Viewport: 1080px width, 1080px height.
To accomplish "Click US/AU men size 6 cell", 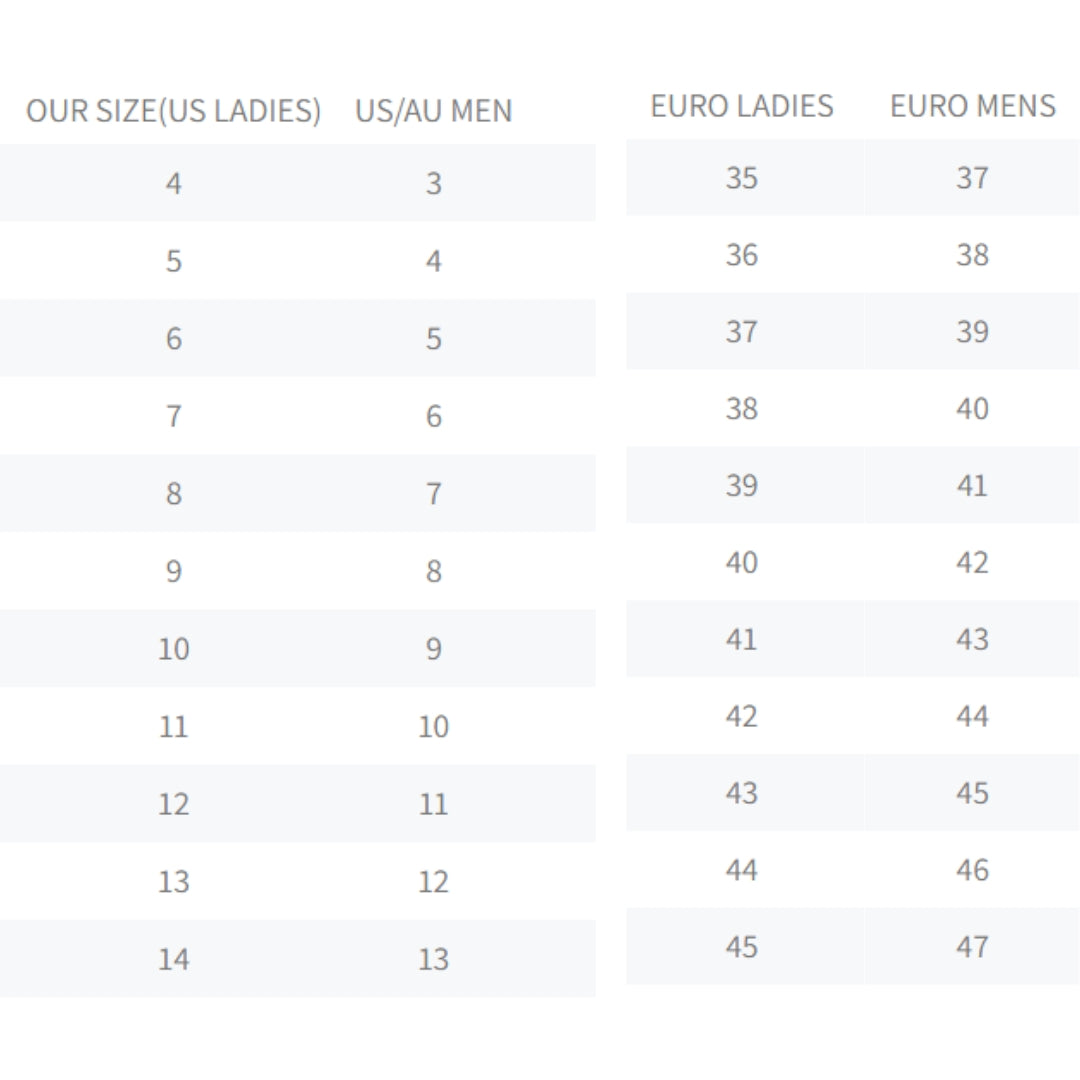I will (433, 416).
